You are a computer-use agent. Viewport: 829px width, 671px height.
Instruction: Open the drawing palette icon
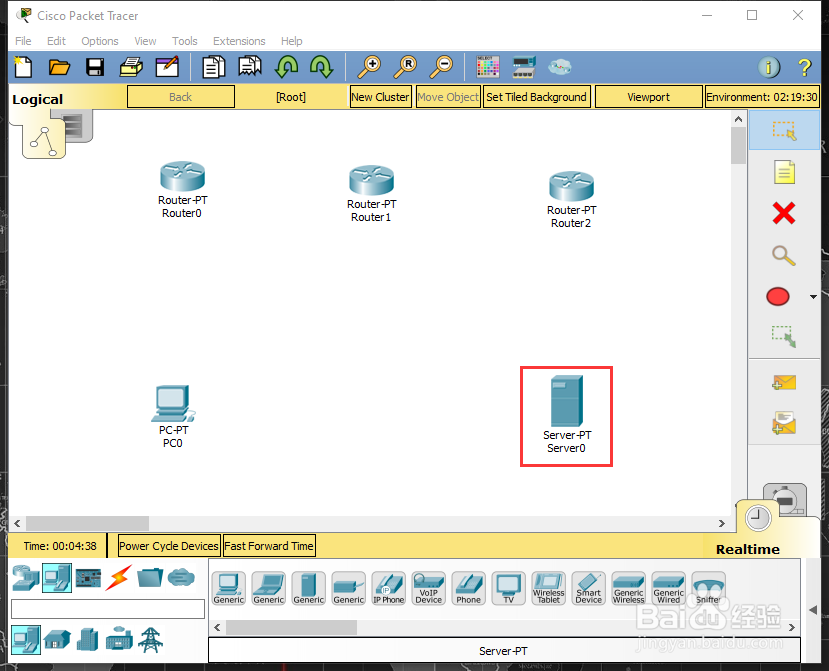[487, 67]
